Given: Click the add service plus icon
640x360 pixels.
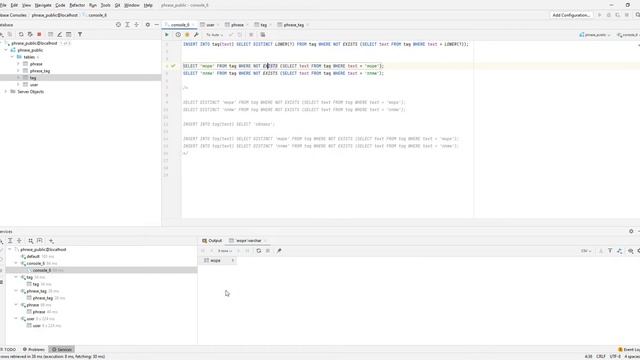Looking at the screenshot, I should 51,241.
